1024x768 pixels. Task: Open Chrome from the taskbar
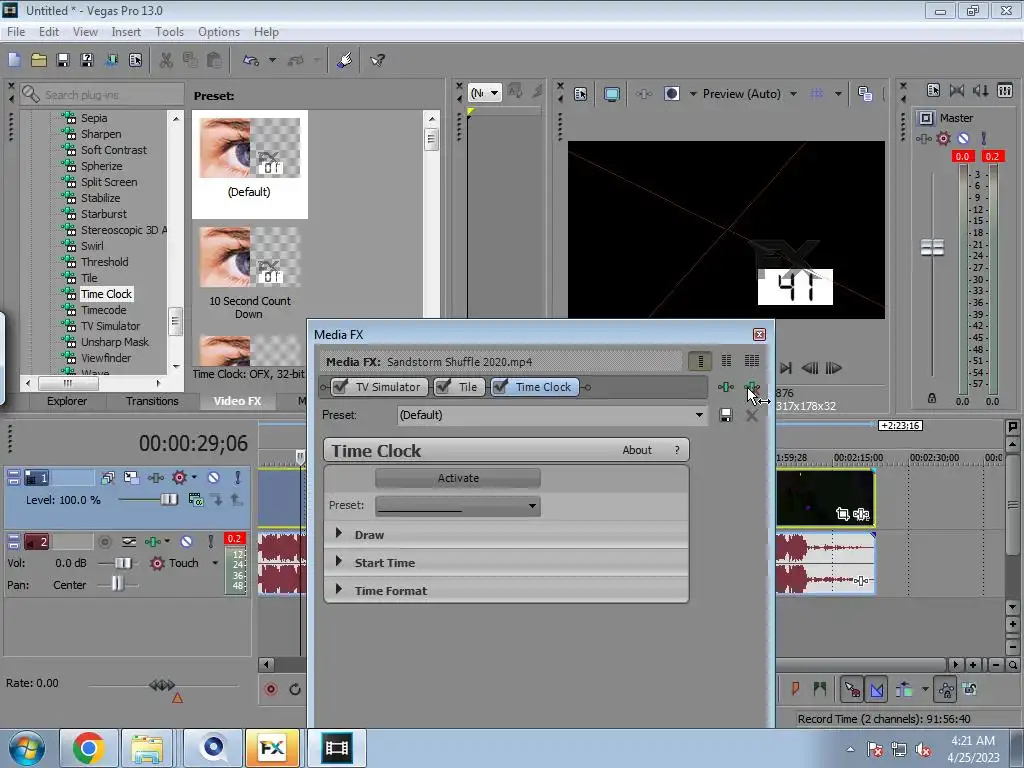tap(89, 748)
